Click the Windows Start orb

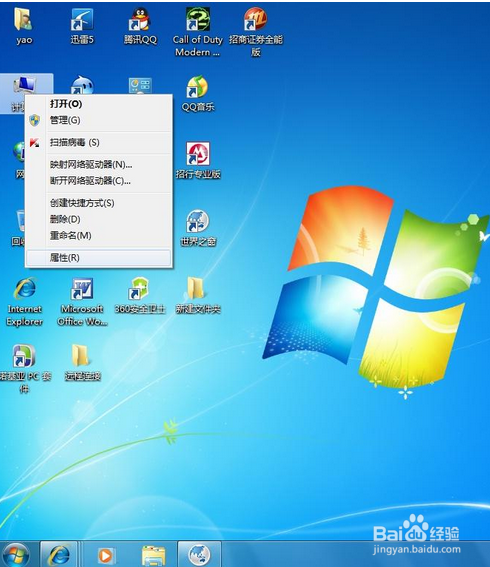pos(15,555)
